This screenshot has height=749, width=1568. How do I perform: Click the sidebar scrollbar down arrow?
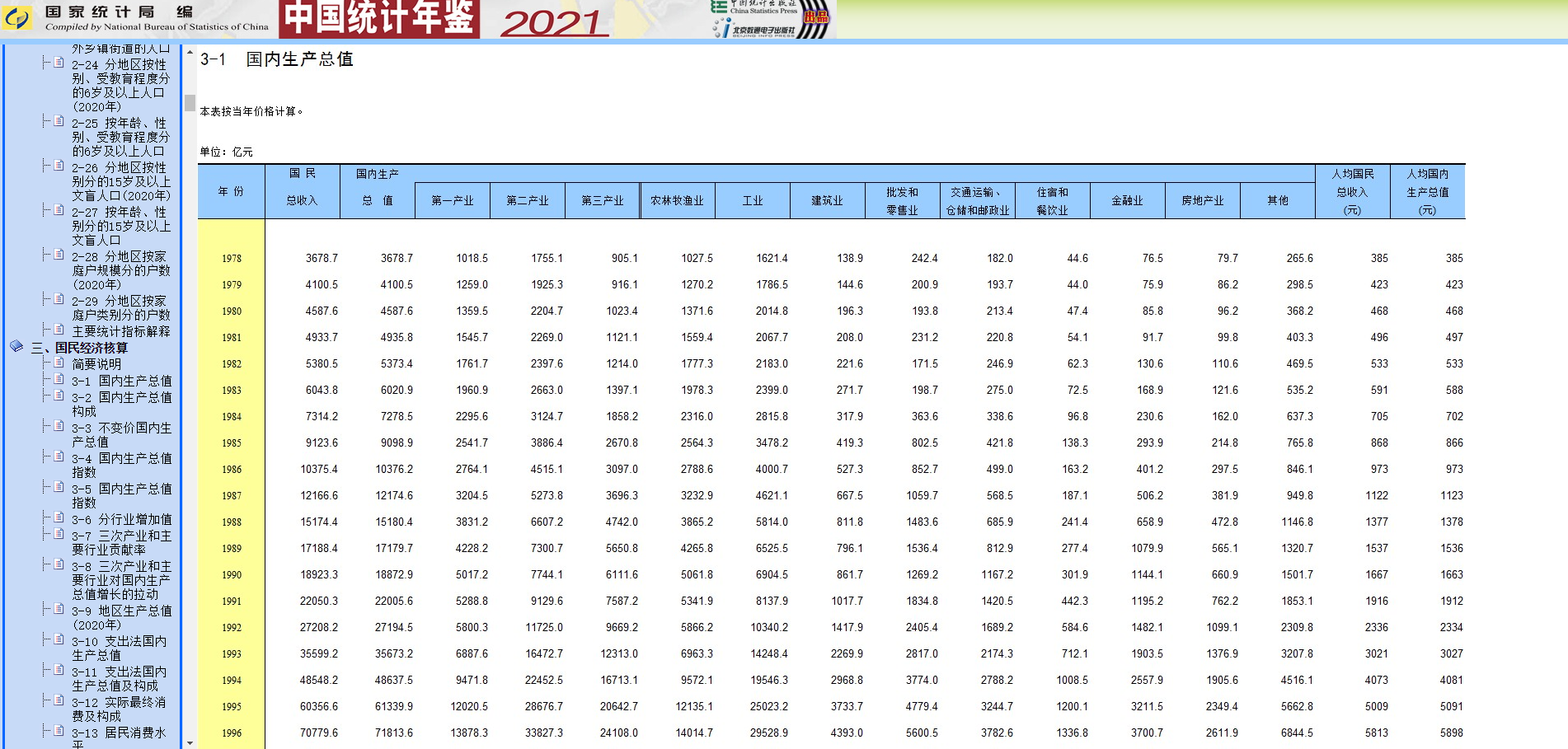(x=190, y=742)
